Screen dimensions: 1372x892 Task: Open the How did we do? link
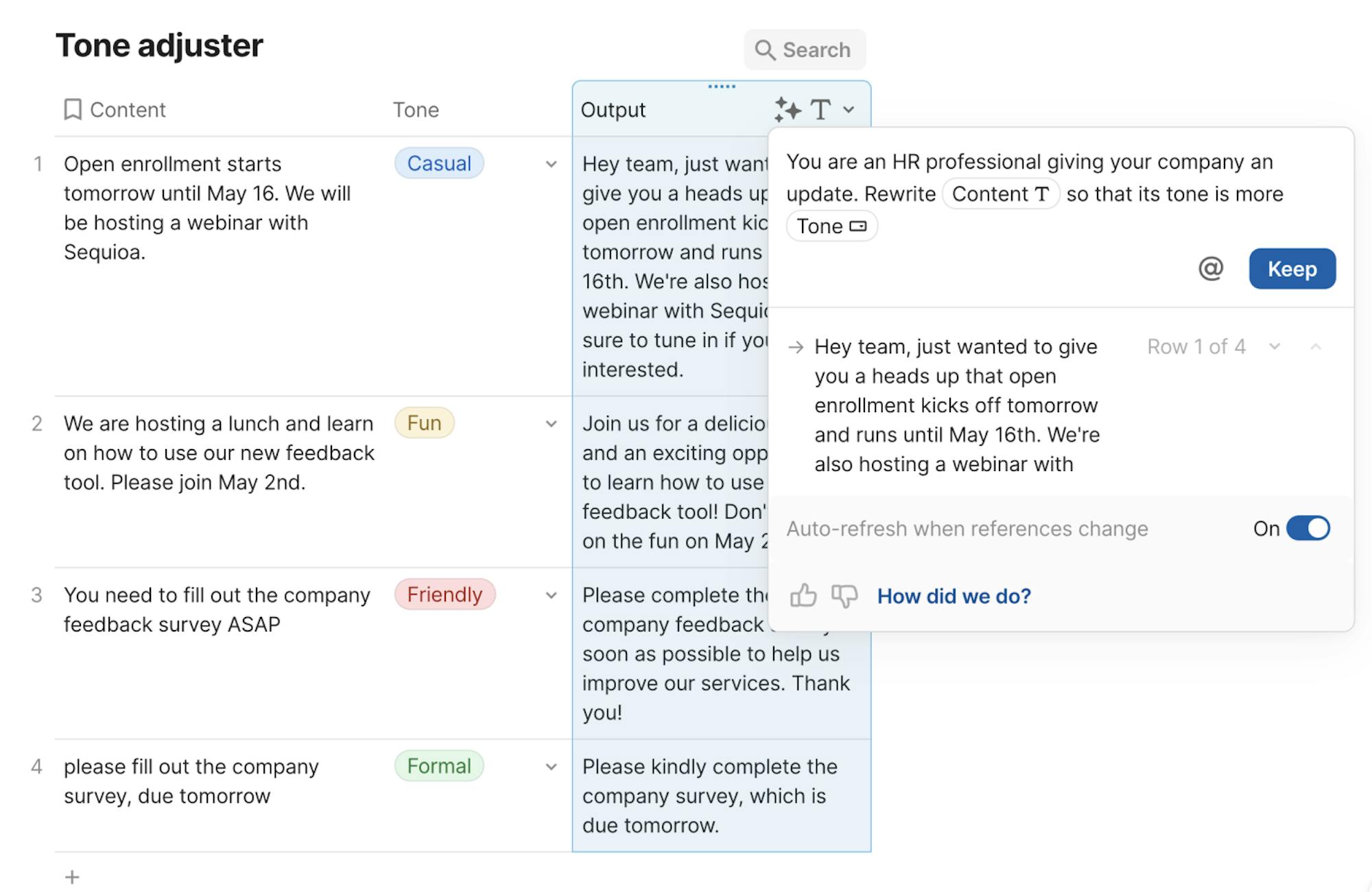(954, 596)
